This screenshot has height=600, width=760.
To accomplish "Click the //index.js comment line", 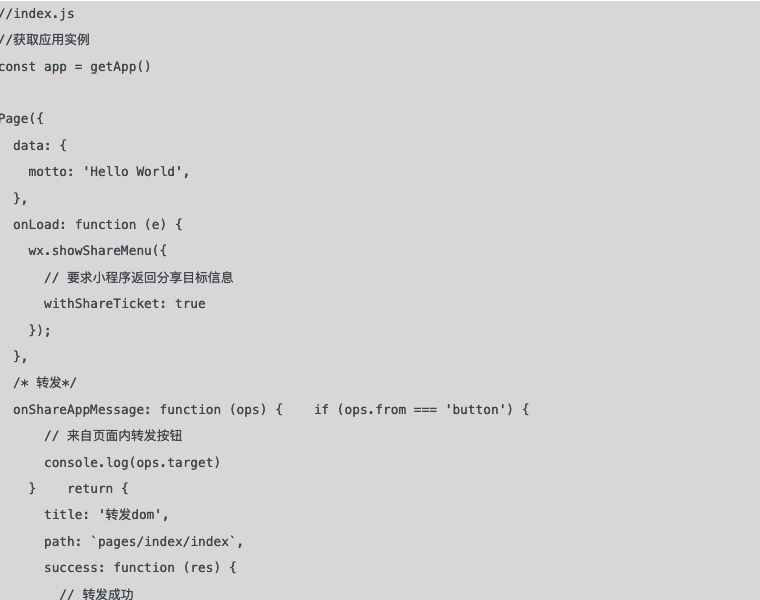I will point(37,14).
